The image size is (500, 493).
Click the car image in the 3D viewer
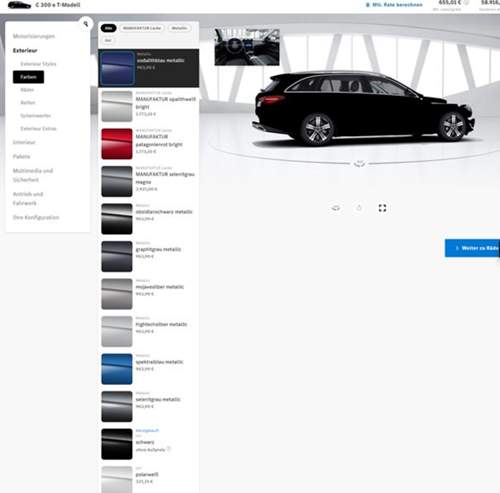coord(363,108)
